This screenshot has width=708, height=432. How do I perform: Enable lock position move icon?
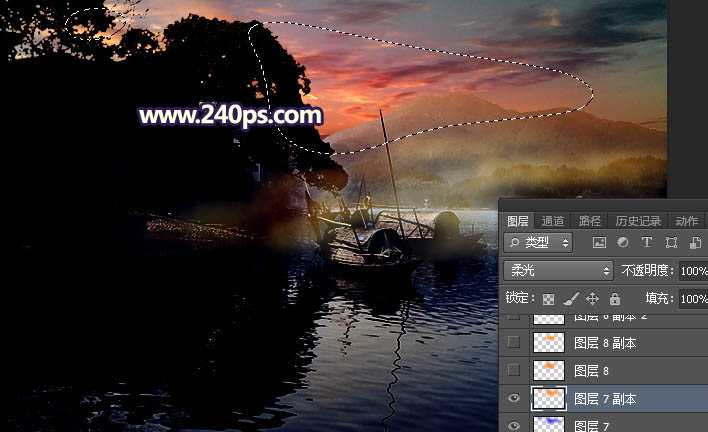point(592,299)
